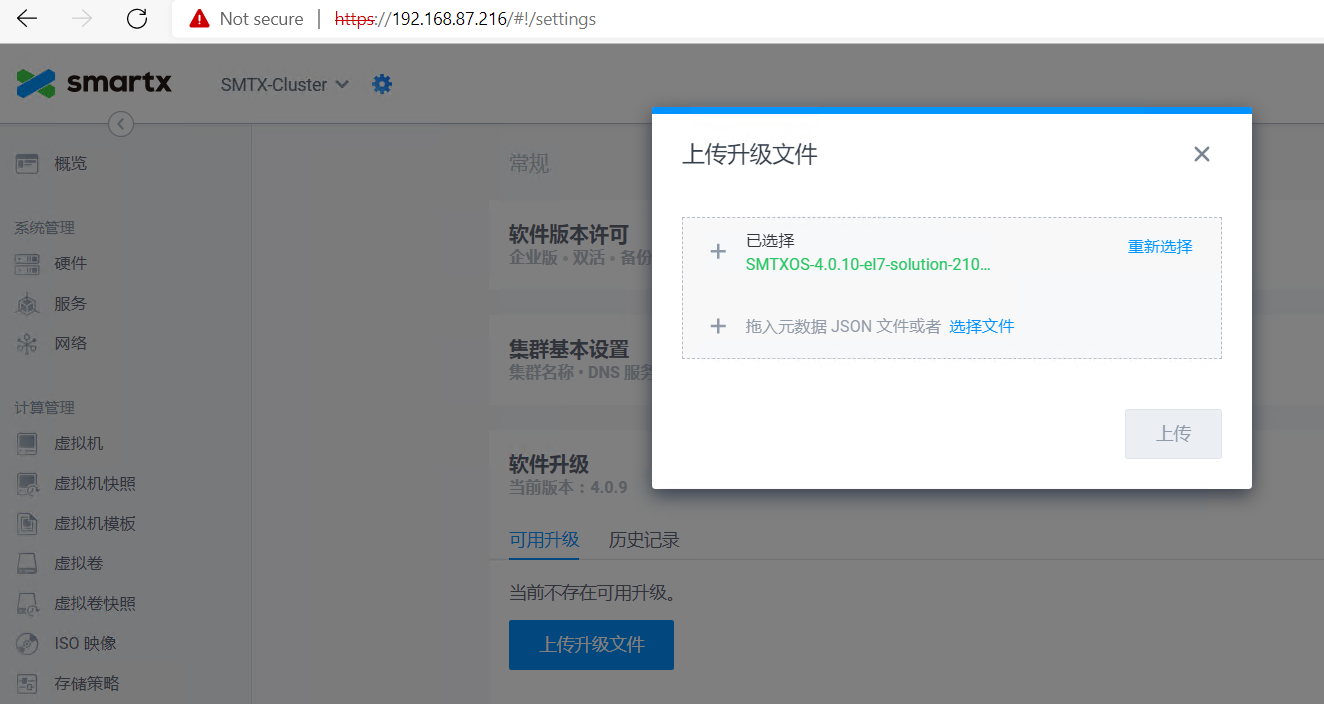Click the 重新选择 link to reselect file
The image size is (1324, 704).
click(x=1160, y=246)
